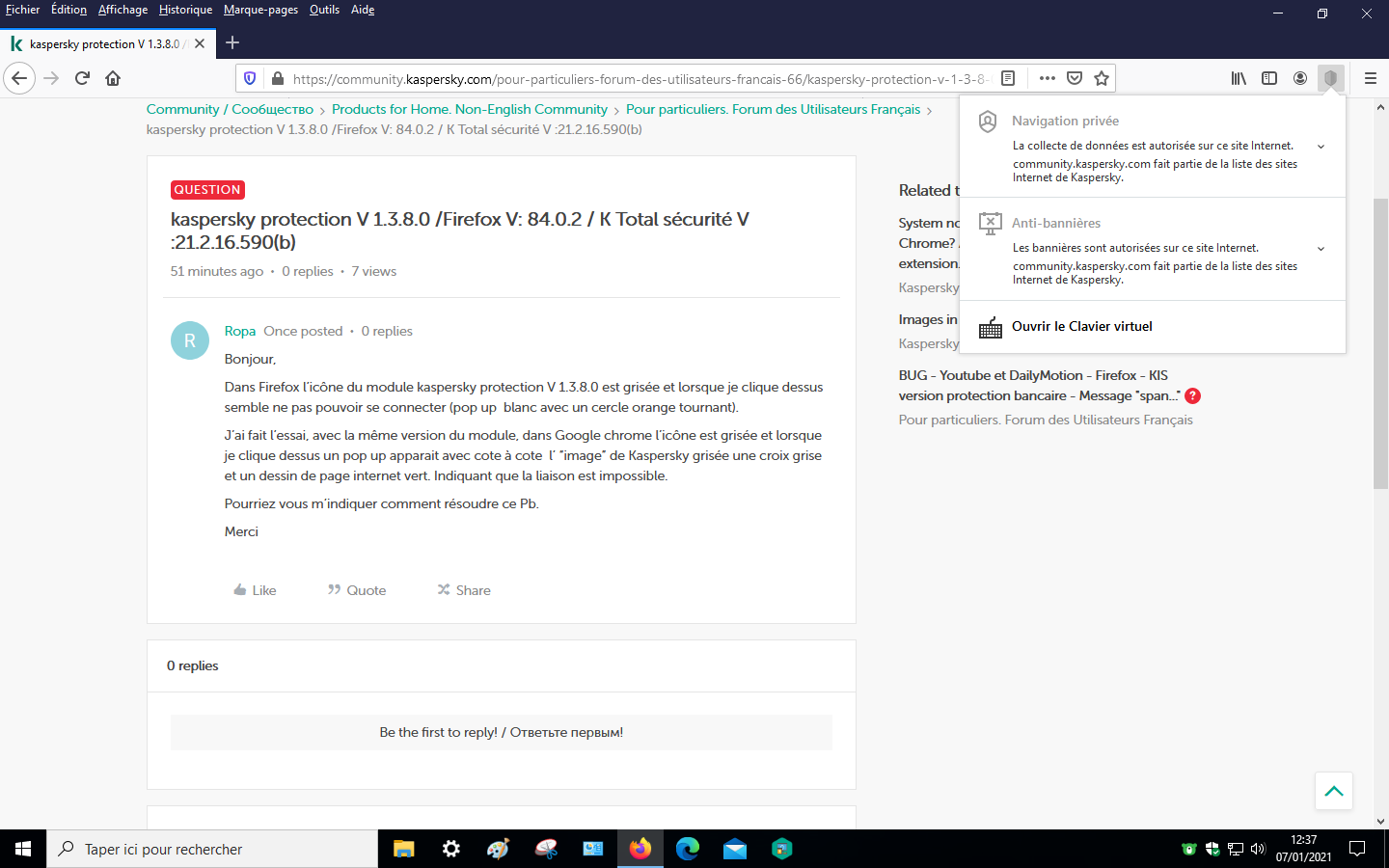Click the virtual keyboard icon

(x=991, y=328)
